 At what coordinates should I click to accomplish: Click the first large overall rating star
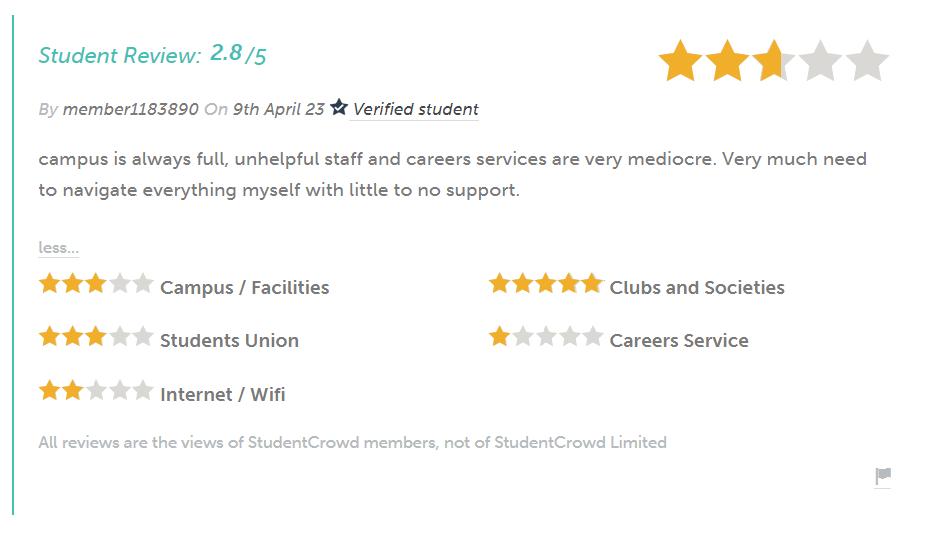click(680, 62)
